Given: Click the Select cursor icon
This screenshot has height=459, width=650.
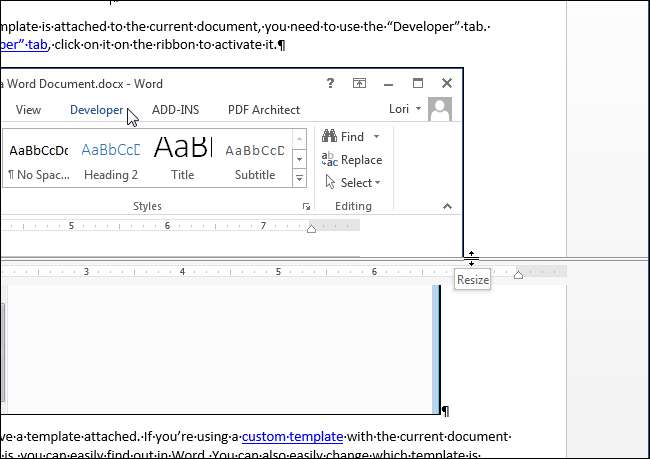Looking at the screenshot, I should coord(330,182).
